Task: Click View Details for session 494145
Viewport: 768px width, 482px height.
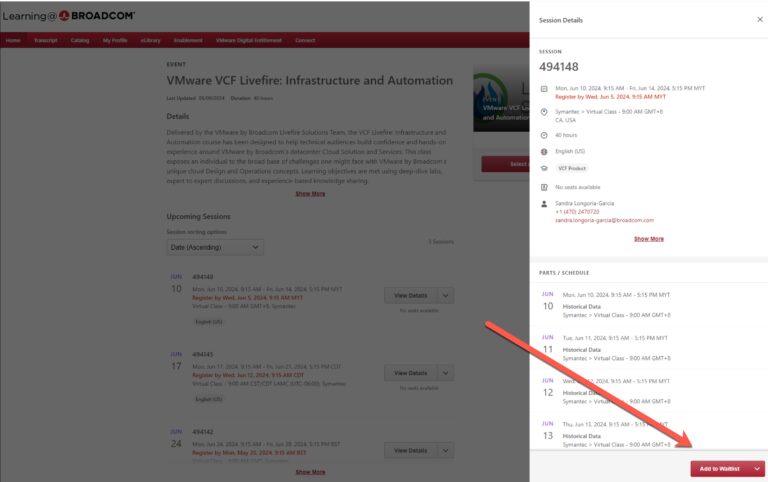Action: 410,373
